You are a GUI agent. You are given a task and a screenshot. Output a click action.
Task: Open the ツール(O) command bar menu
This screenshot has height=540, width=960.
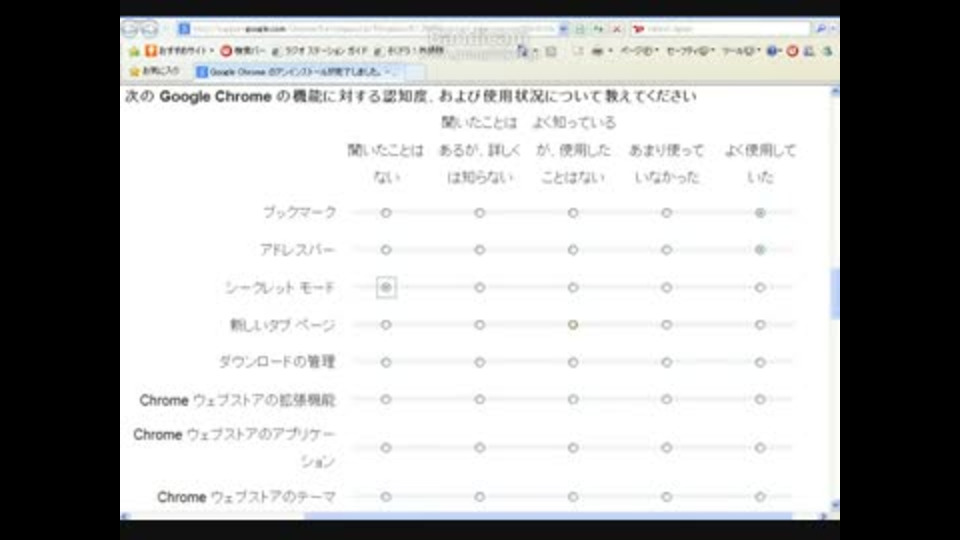[x=740, y=51]
